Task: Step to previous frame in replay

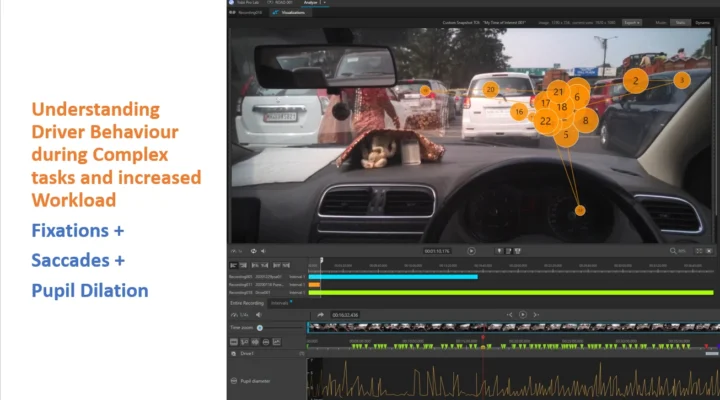Action: pyautogui.click(x=509, y=315)
